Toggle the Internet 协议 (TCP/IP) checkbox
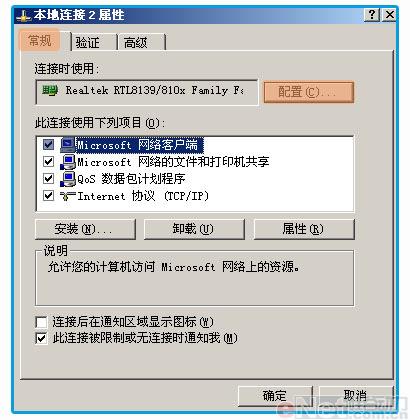Screen dimensions: 410x420 (x=49, y=196)
